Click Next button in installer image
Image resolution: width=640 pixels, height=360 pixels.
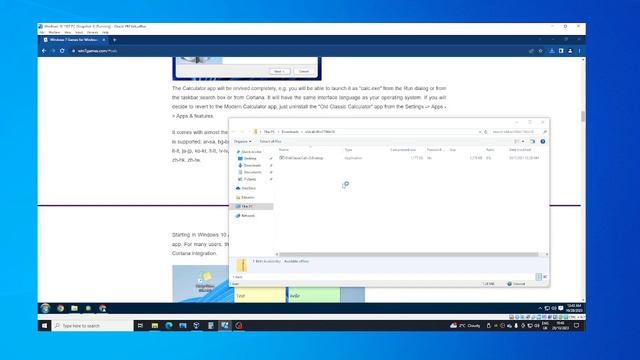(x=280, y=71)
